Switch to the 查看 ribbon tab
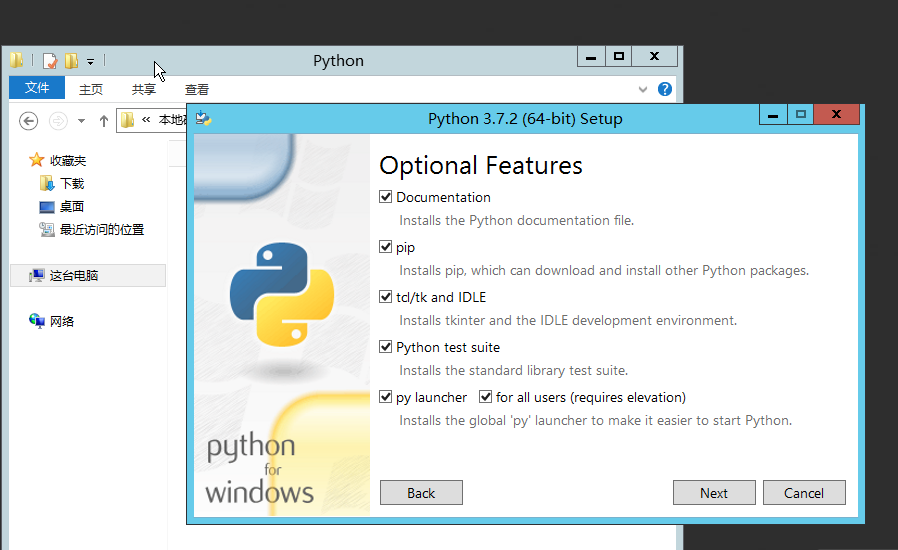 pyautogui.click(x=197, y=89)
